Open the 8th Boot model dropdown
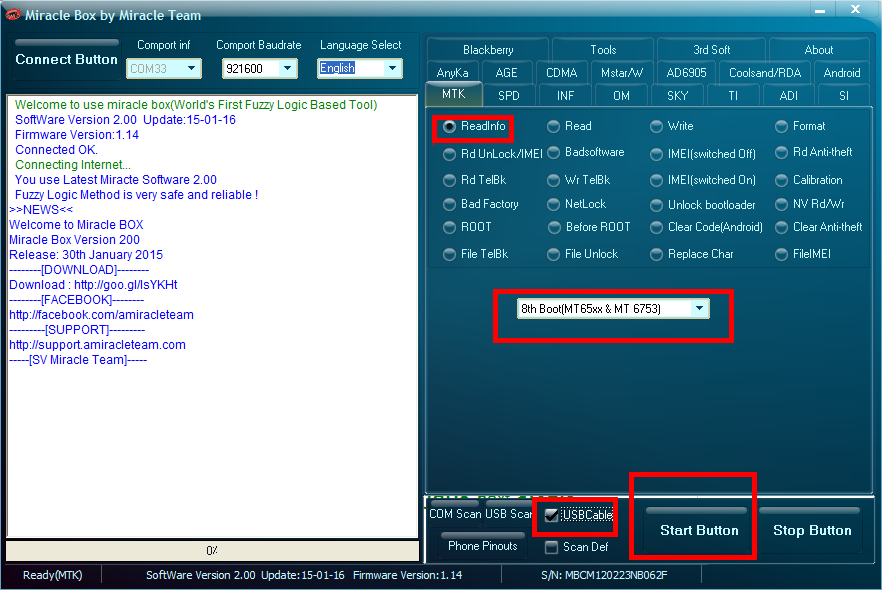882x590 pixels. pyautogui.click(x=613, y=309)
